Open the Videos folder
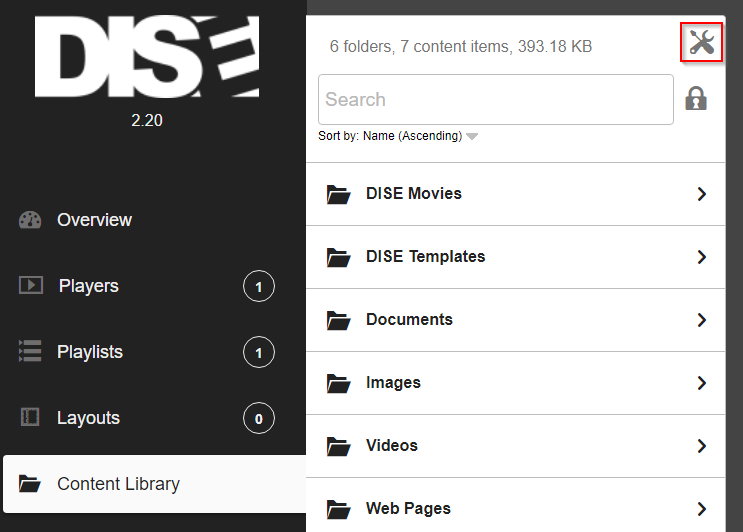The image size is (743, 532). click(x=516, y=446)
